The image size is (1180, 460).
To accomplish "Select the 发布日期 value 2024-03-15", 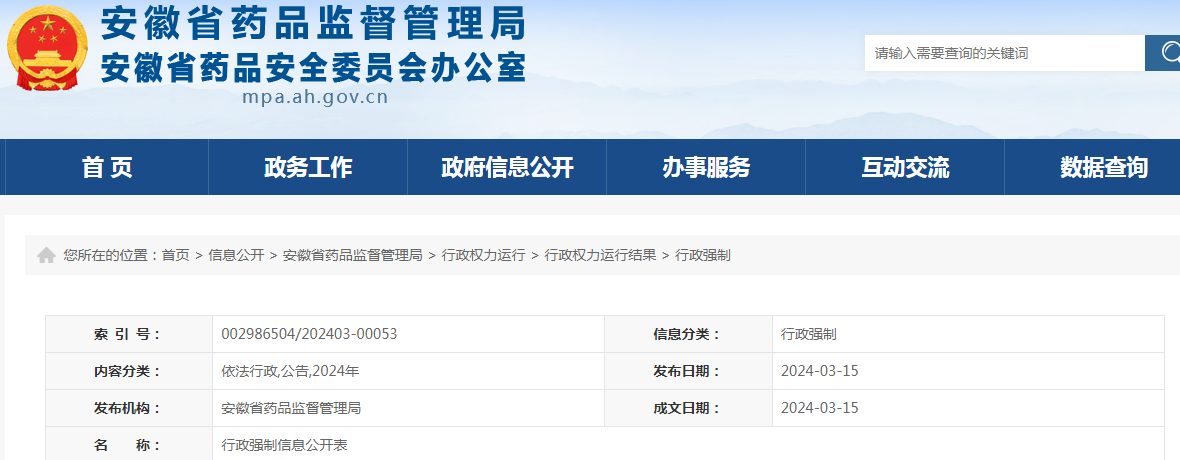I will (820, 371).
